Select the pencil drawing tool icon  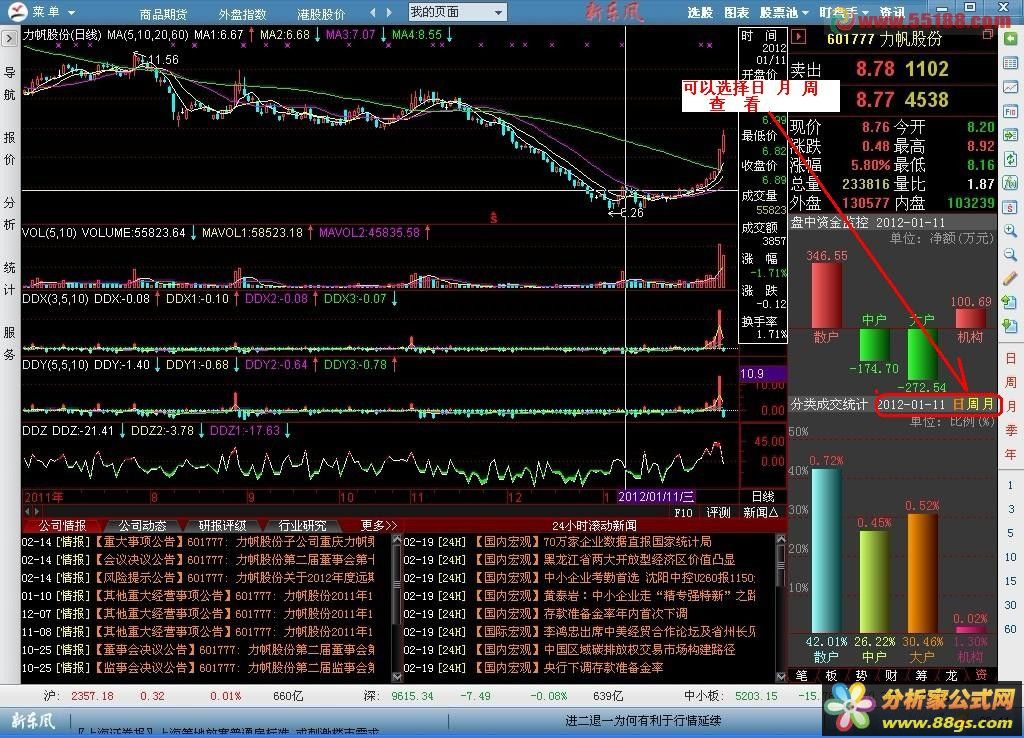[1010, 278]
